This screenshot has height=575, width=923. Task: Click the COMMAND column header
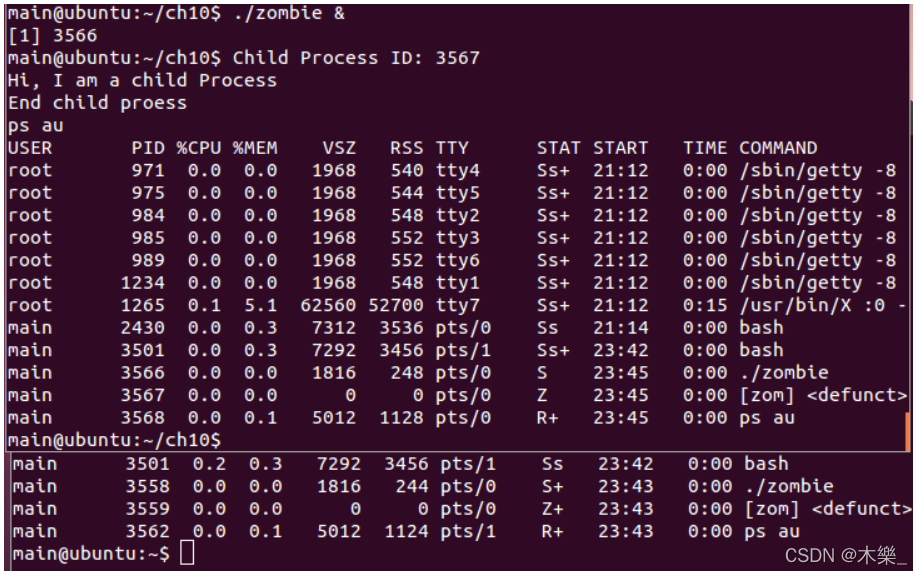point(778,148)
